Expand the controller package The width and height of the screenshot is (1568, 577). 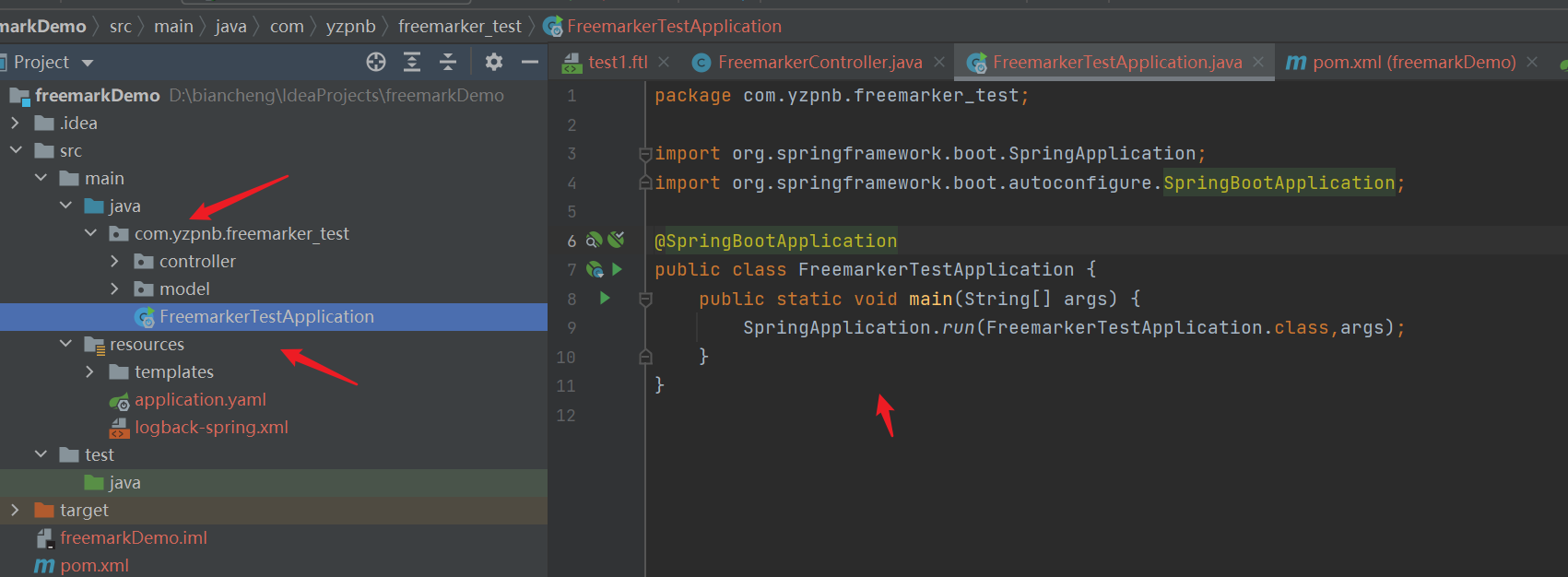pyautogui.click(x=114, y=261)
